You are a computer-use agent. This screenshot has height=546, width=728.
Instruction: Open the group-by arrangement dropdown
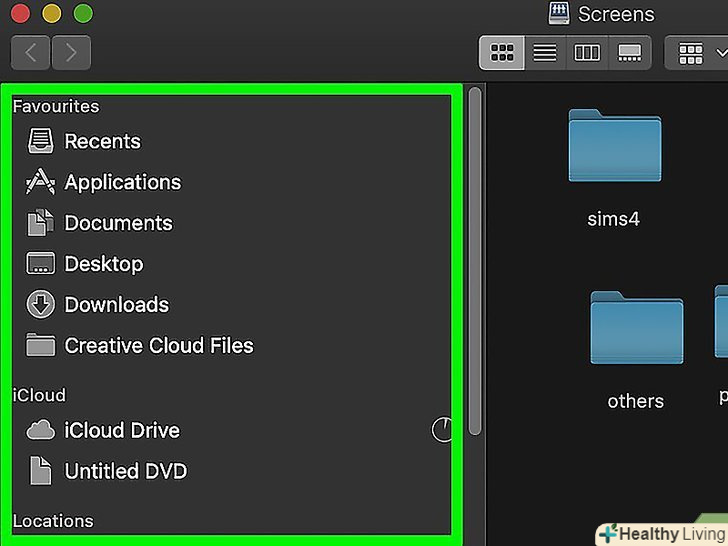pyautogui.click(x=700, y=54)
